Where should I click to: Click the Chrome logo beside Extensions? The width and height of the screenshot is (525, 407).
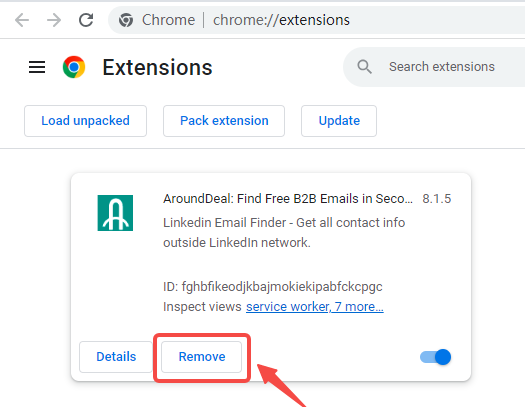(x=74, y=67)
